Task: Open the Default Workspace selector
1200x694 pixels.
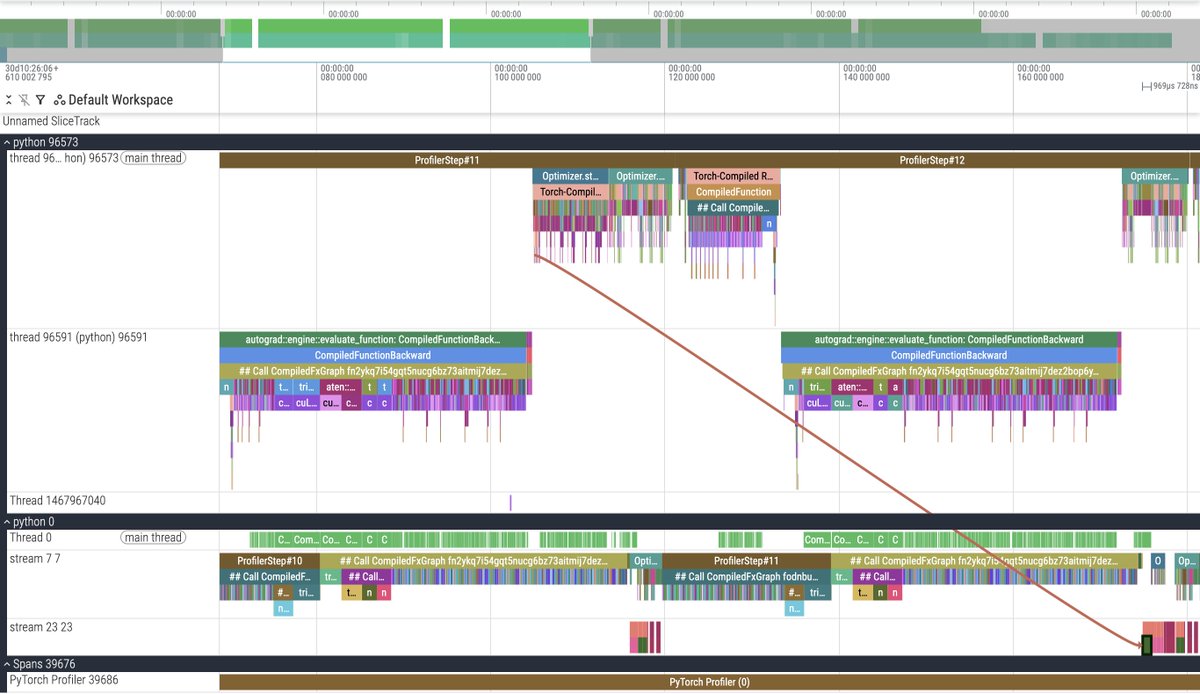Action: click(x=113, y=100)
